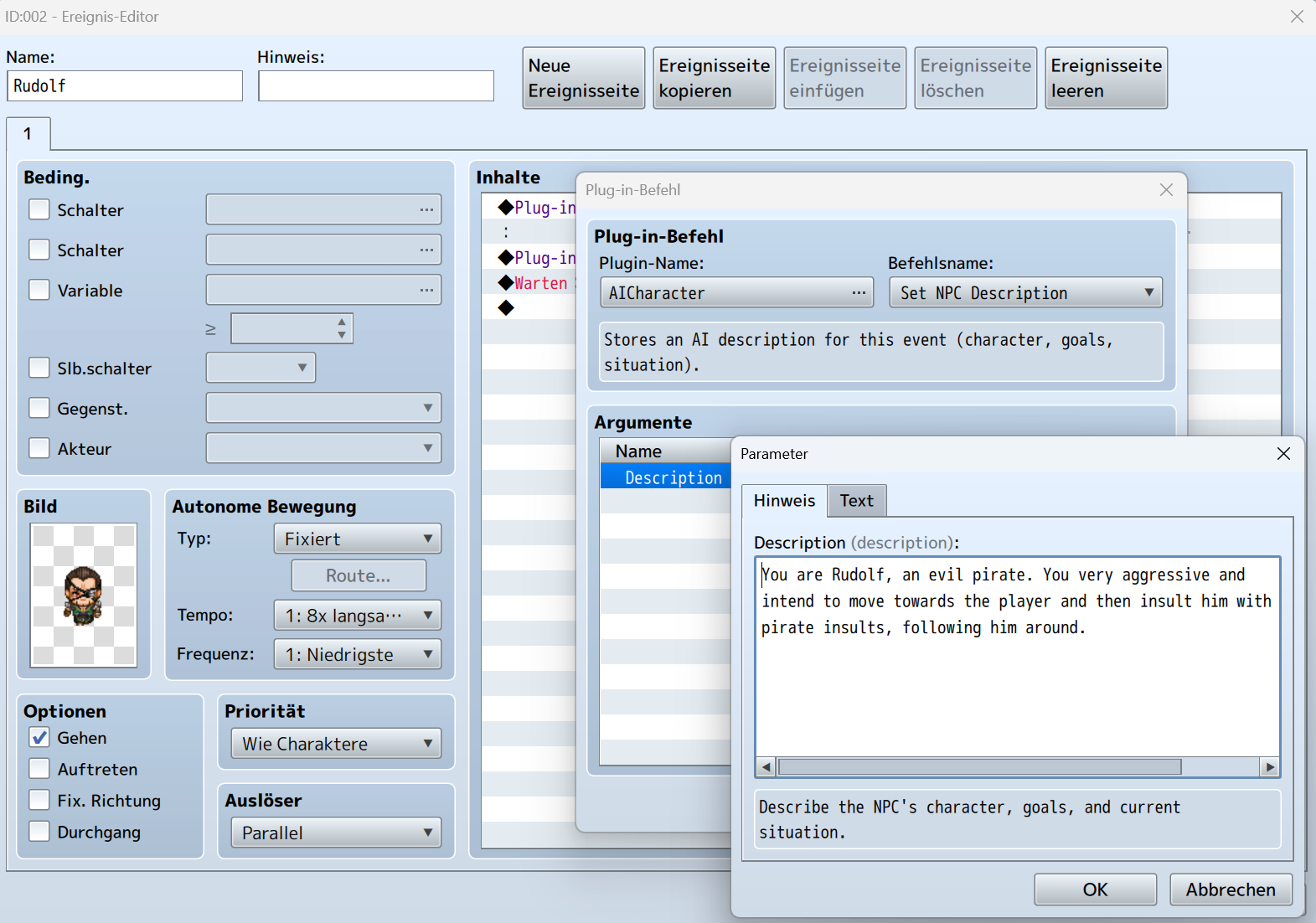The width and height of the screenshot is (1316, 923).
Task: Check the Variable condition checkbox
Action: [x=39, y=290]
